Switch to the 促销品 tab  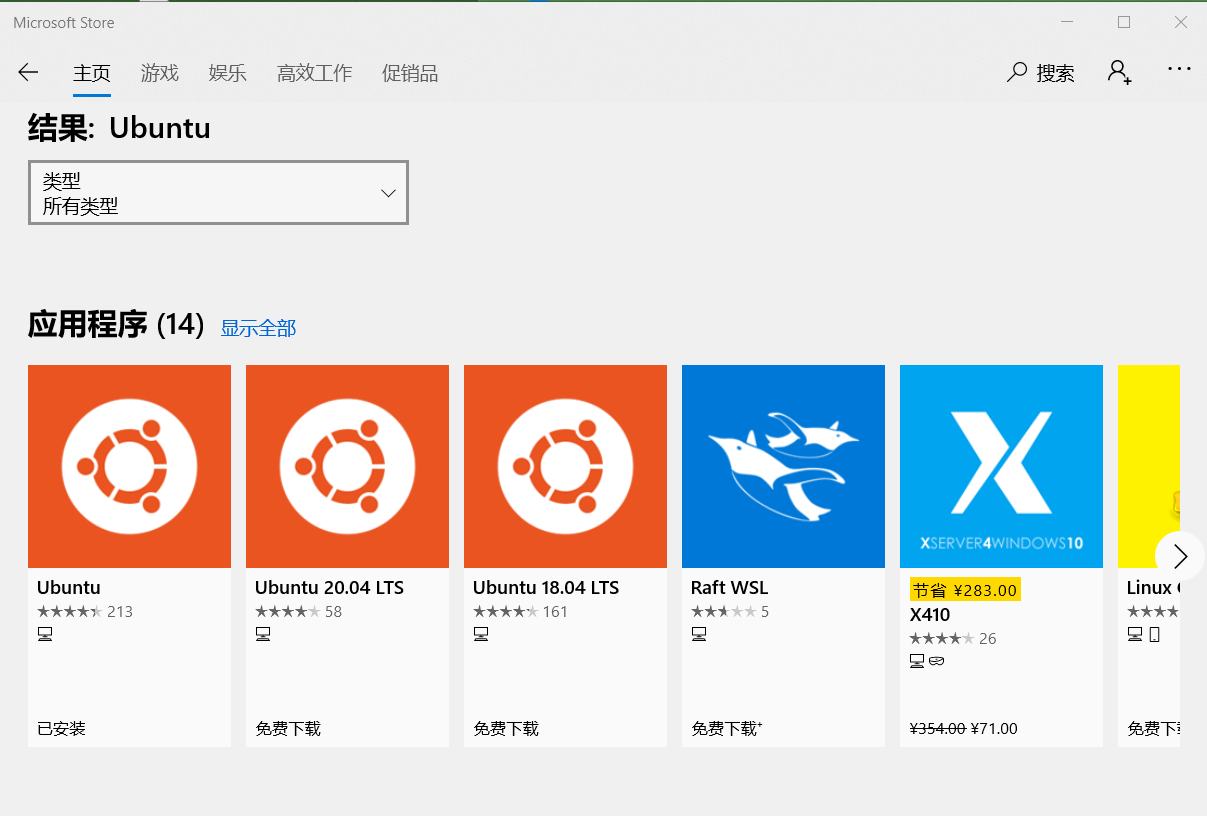(x=410, y=73)
